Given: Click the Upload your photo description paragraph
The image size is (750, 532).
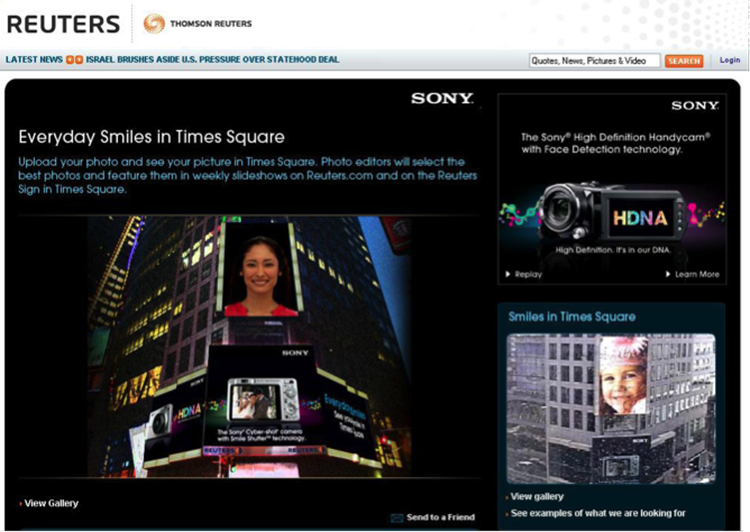Looking at the screenshot, I should point(248,176).
